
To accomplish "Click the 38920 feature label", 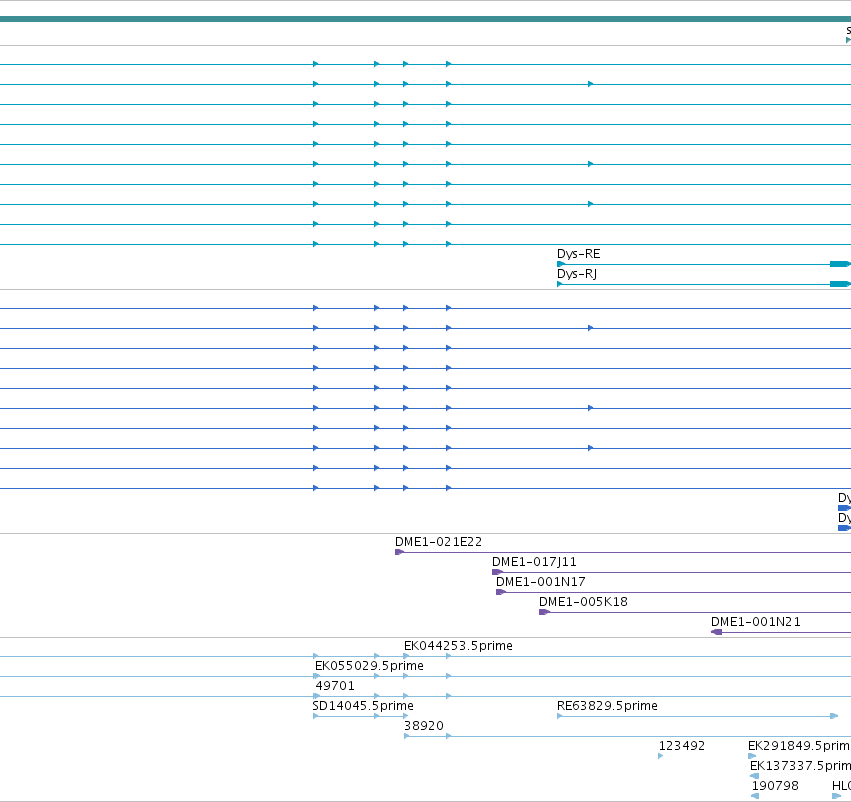I will point(424,726).
